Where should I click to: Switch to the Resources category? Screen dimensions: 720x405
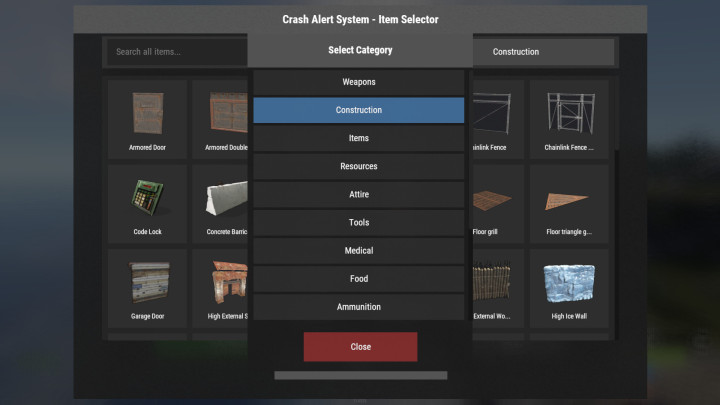[359, 166]
